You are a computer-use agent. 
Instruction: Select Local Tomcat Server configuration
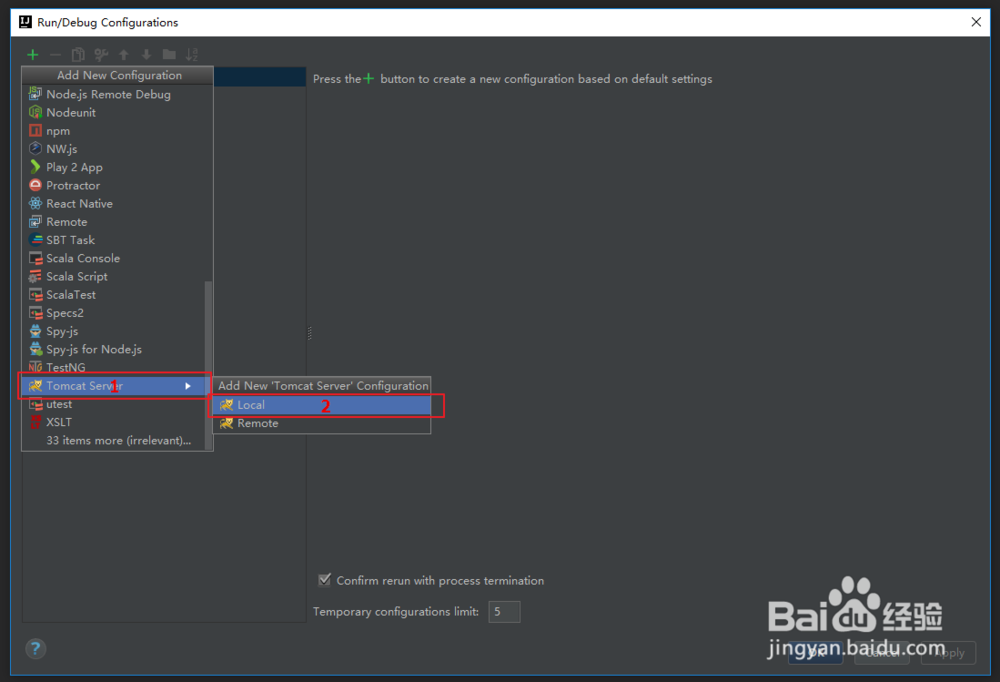point(321,405)
